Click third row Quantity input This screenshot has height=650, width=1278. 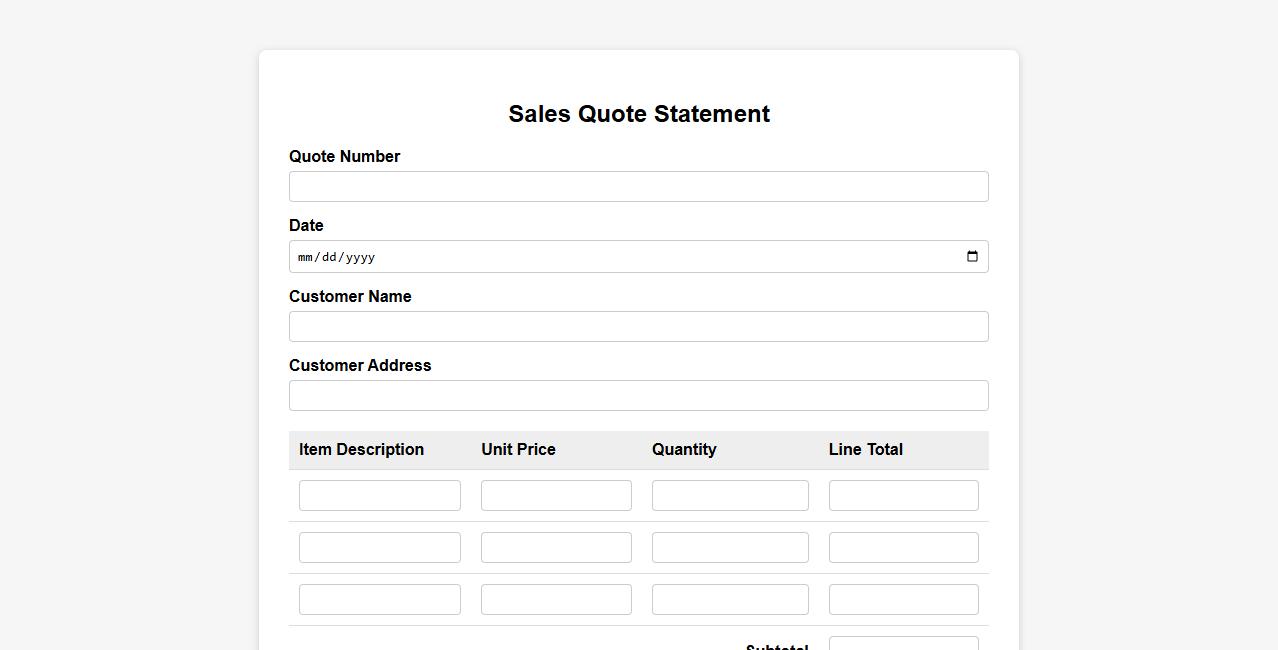tap(730, 600)
